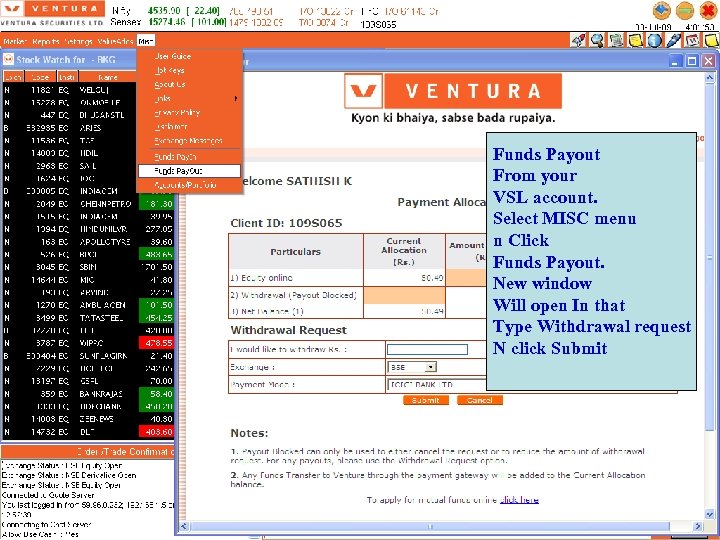Select the SUNFLAGIRN row in Stock Watch
The width and height of the screenshot is (720, 540).
[x=88, y=356]
